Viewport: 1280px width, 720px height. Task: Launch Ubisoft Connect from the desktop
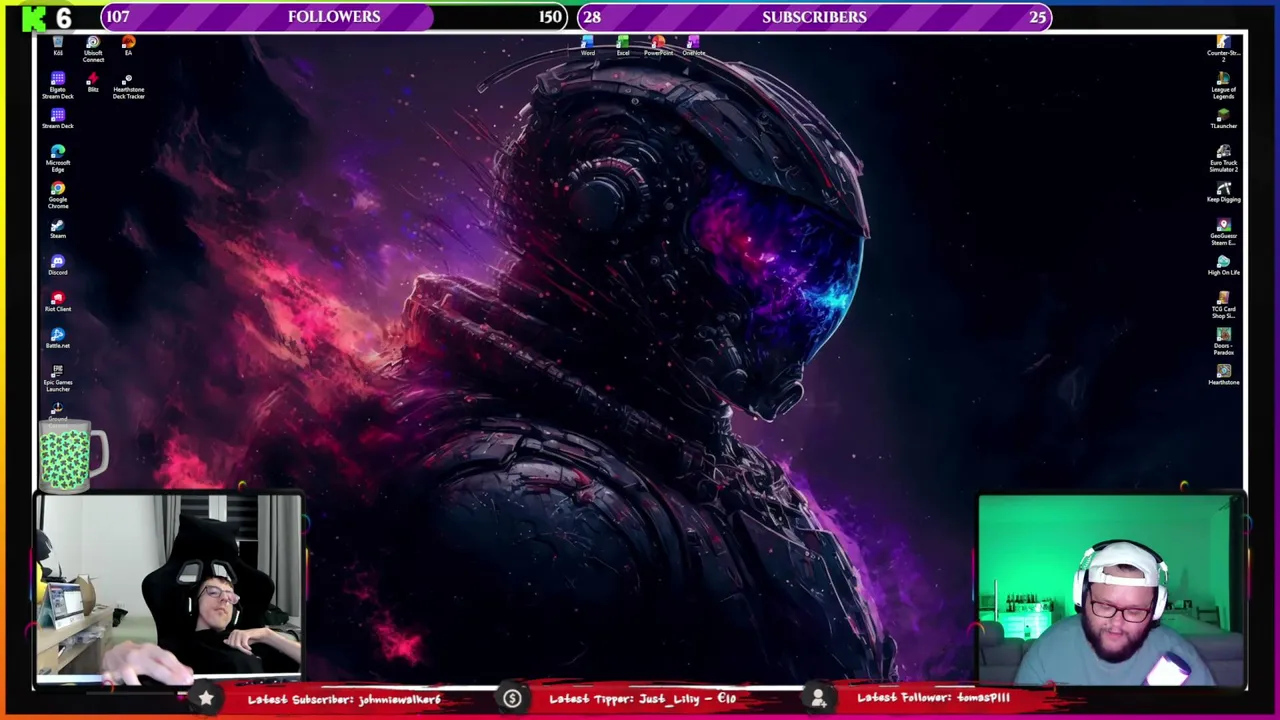(93, 49)
